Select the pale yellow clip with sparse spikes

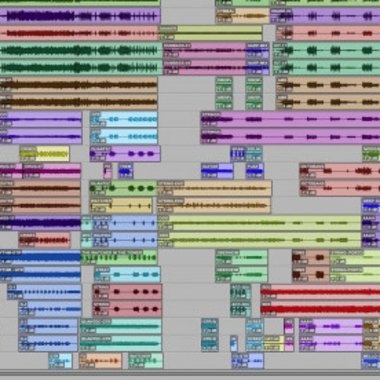point(121,206)
